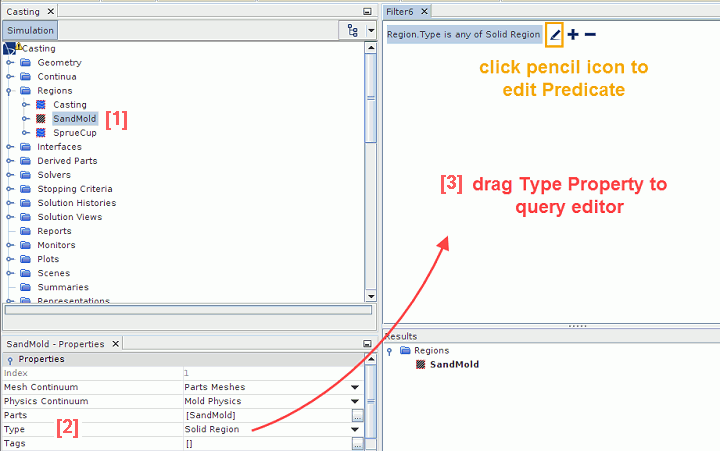Open the Mesh Continuum dropdown arrow

pos(355,387)
